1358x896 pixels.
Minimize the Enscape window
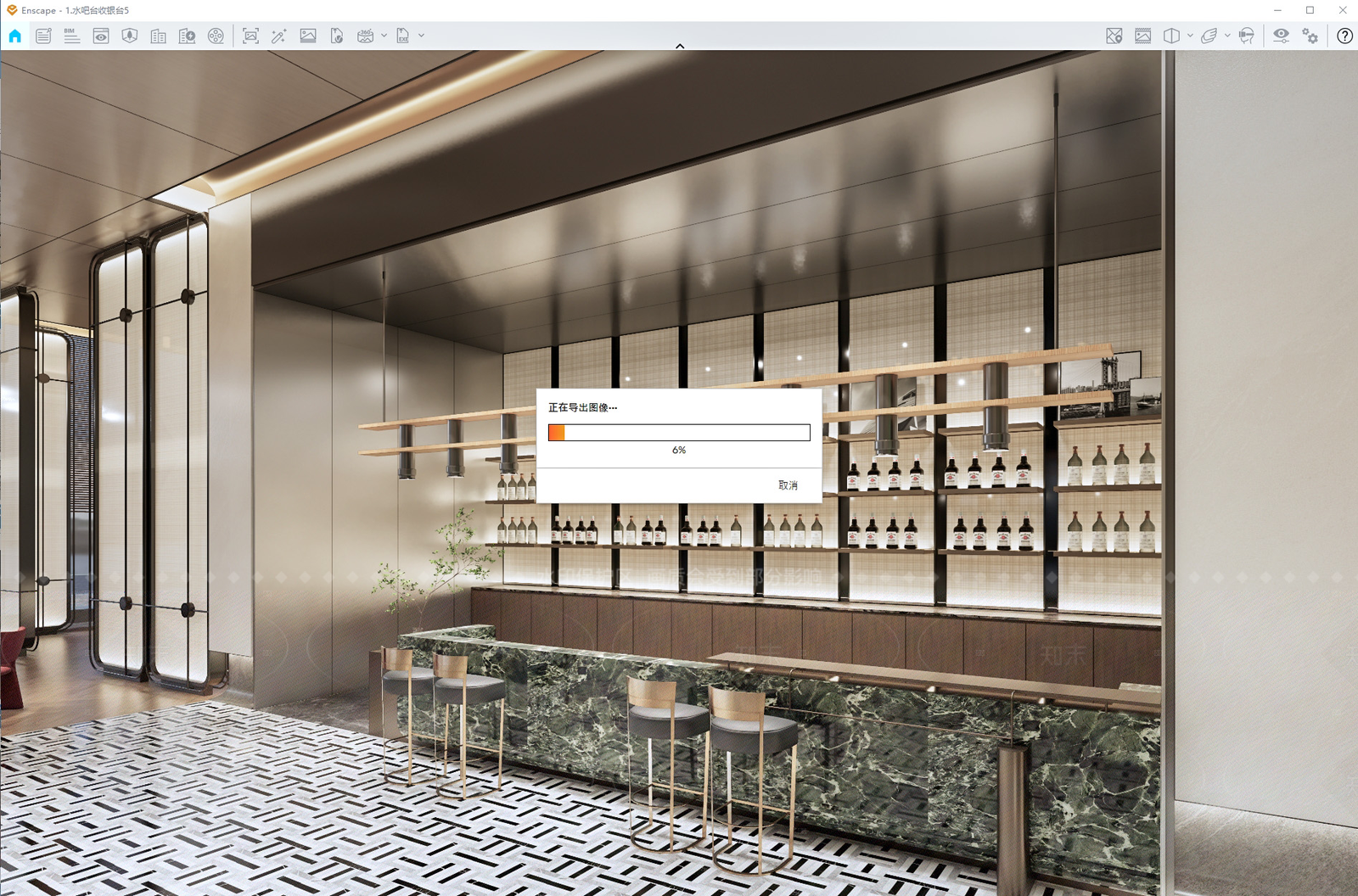click(x=1278, y=10)
